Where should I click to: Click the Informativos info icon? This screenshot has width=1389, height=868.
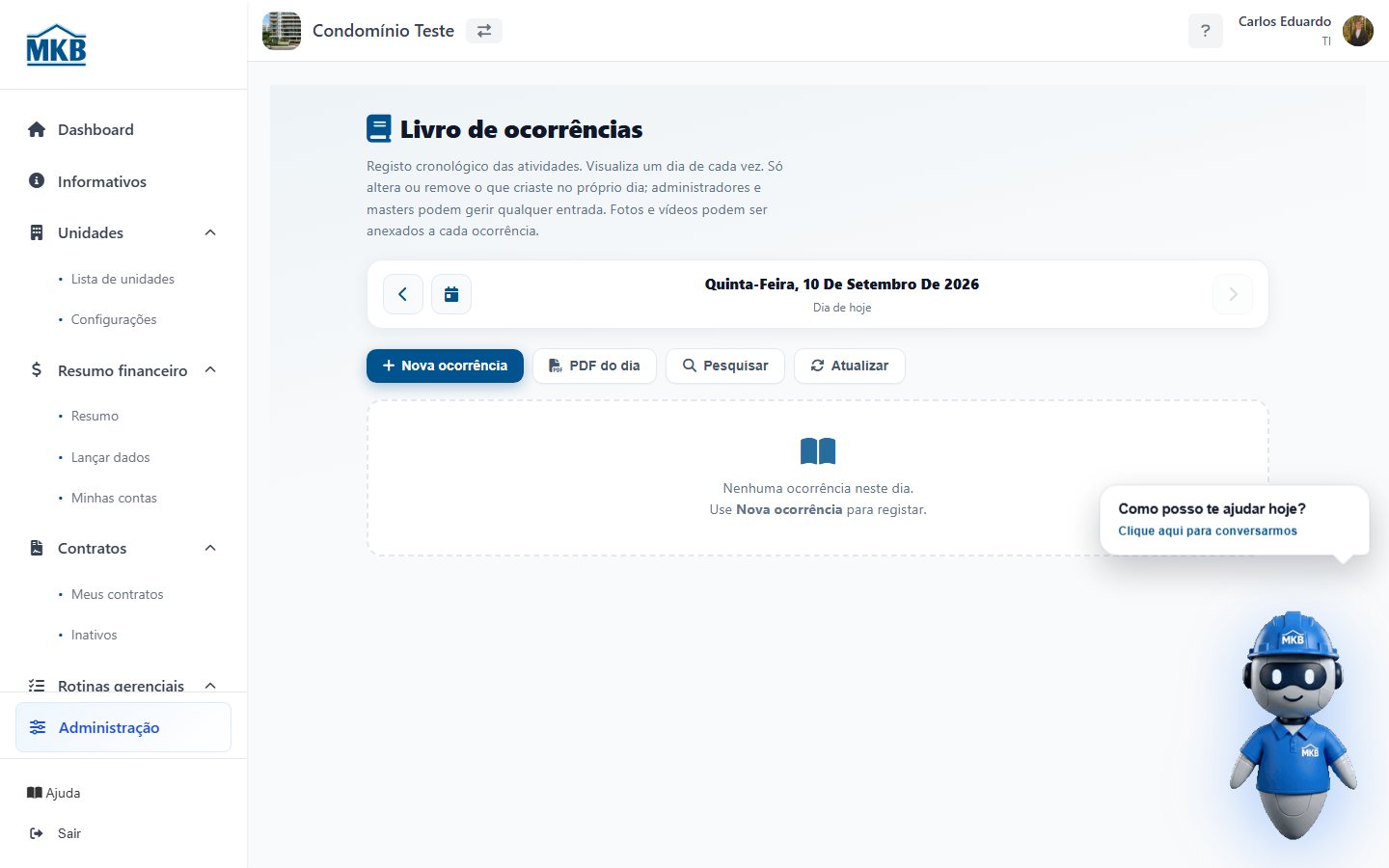pos(37,180)
